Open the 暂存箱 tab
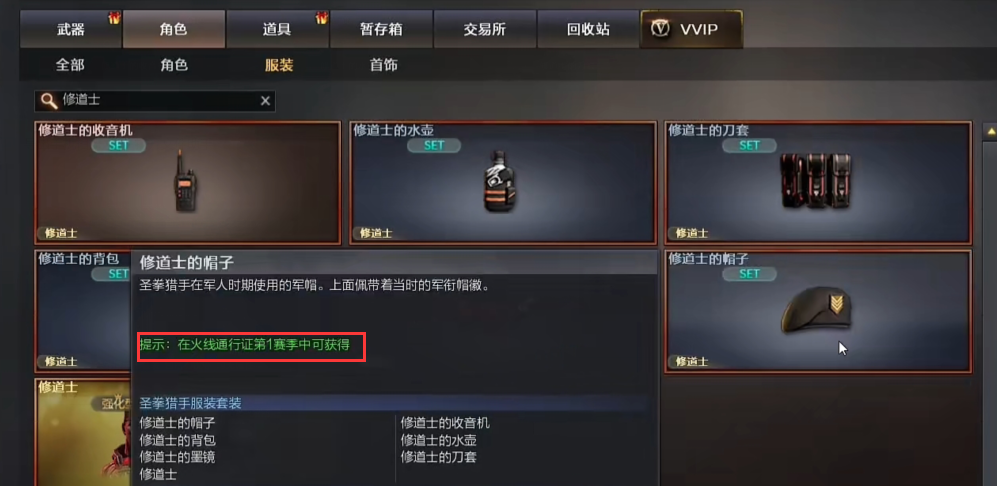Image resolution: width=997 pixels, height=486 pixels. click(x=382, y=29)
